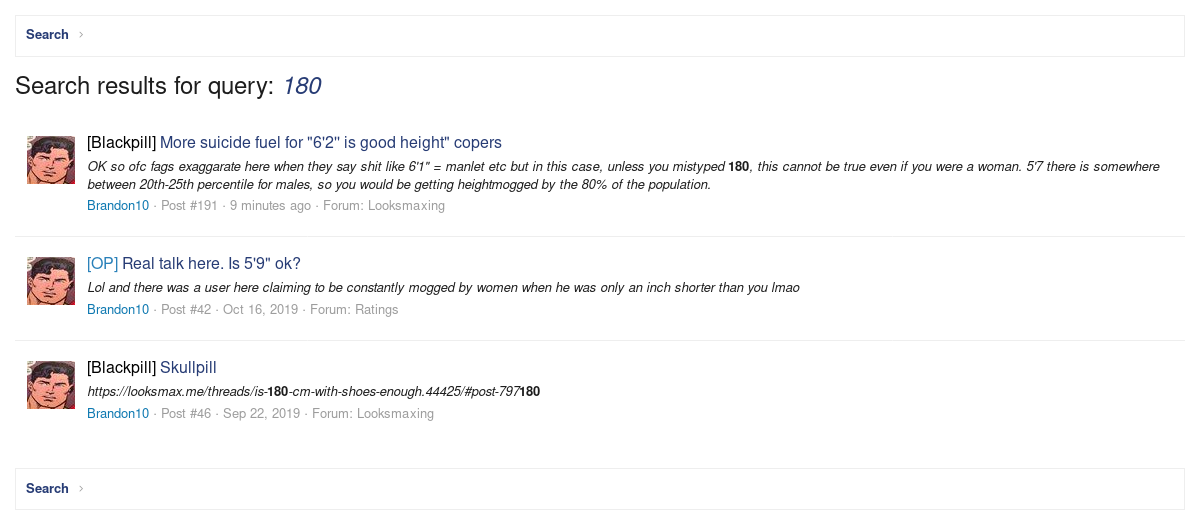This screenshot has height=525, width=1200.
Task: Click Brandon10 under post #46
Action: point(118,414)
